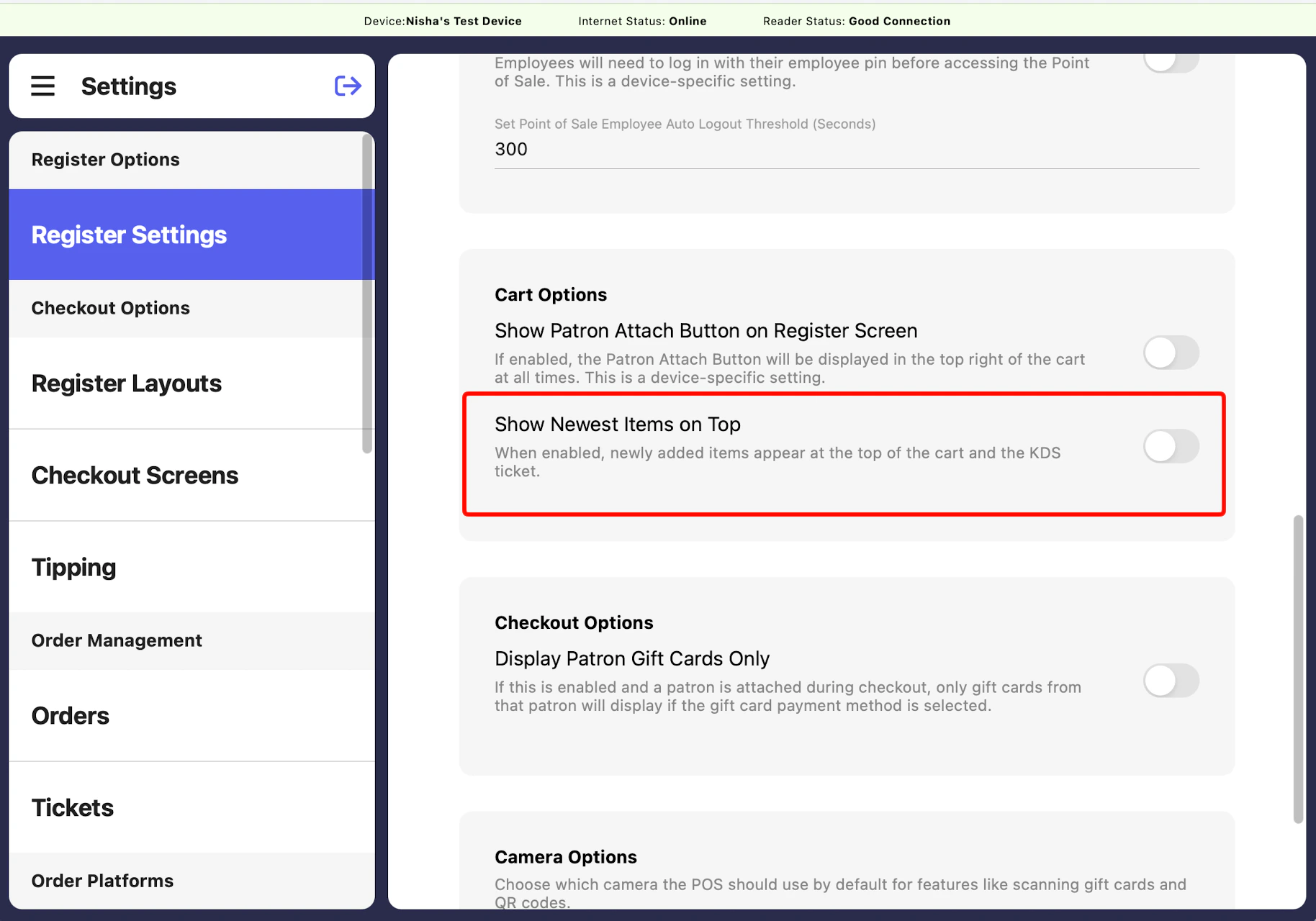Viewport: 1316px width, 921px height.
Task: Click Internet Status Online text
Action: [642, 21]
